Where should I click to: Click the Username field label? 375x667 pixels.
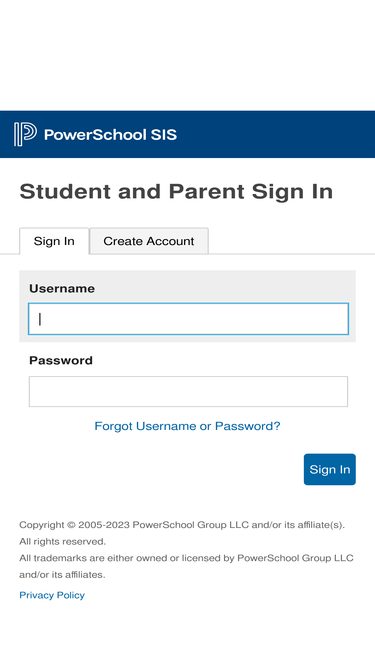click(x=62, y=288)
